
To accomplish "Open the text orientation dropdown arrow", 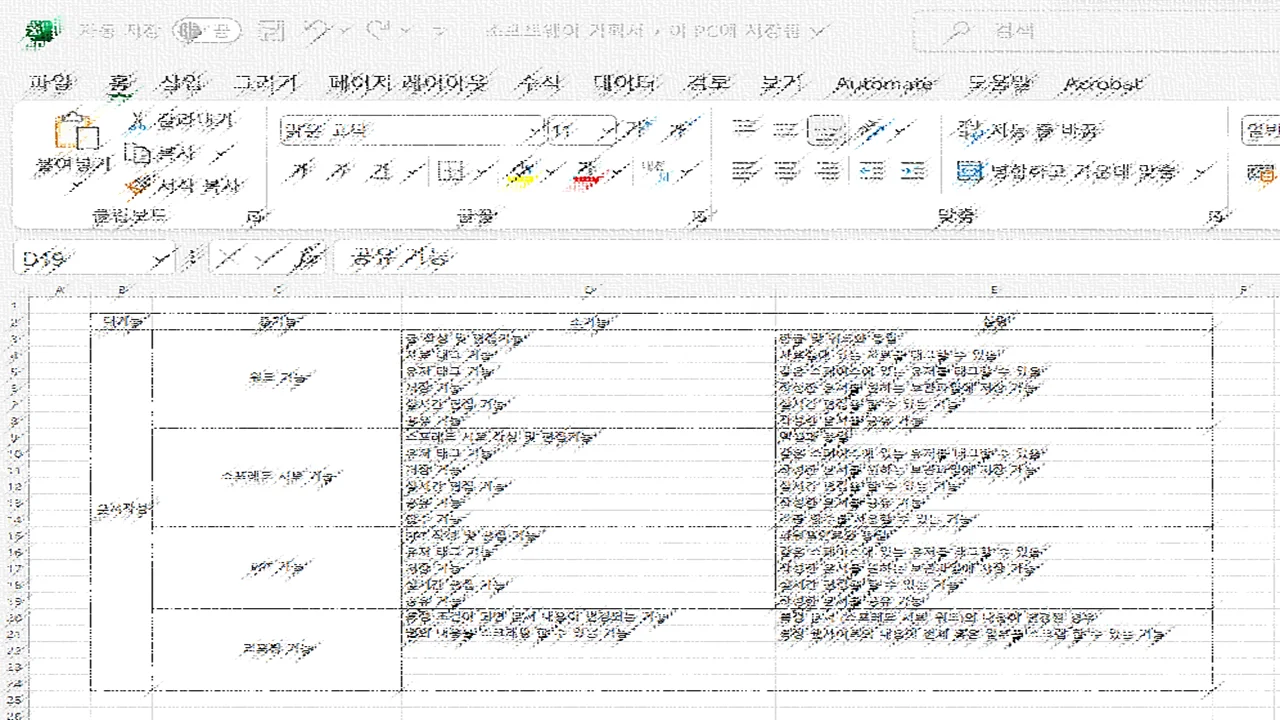I will click(x=902, y=130).
